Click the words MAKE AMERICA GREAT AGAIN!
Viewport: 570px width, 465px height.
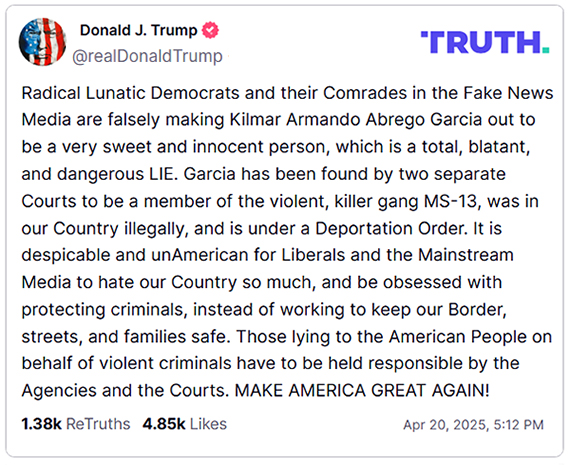[362, 391]
